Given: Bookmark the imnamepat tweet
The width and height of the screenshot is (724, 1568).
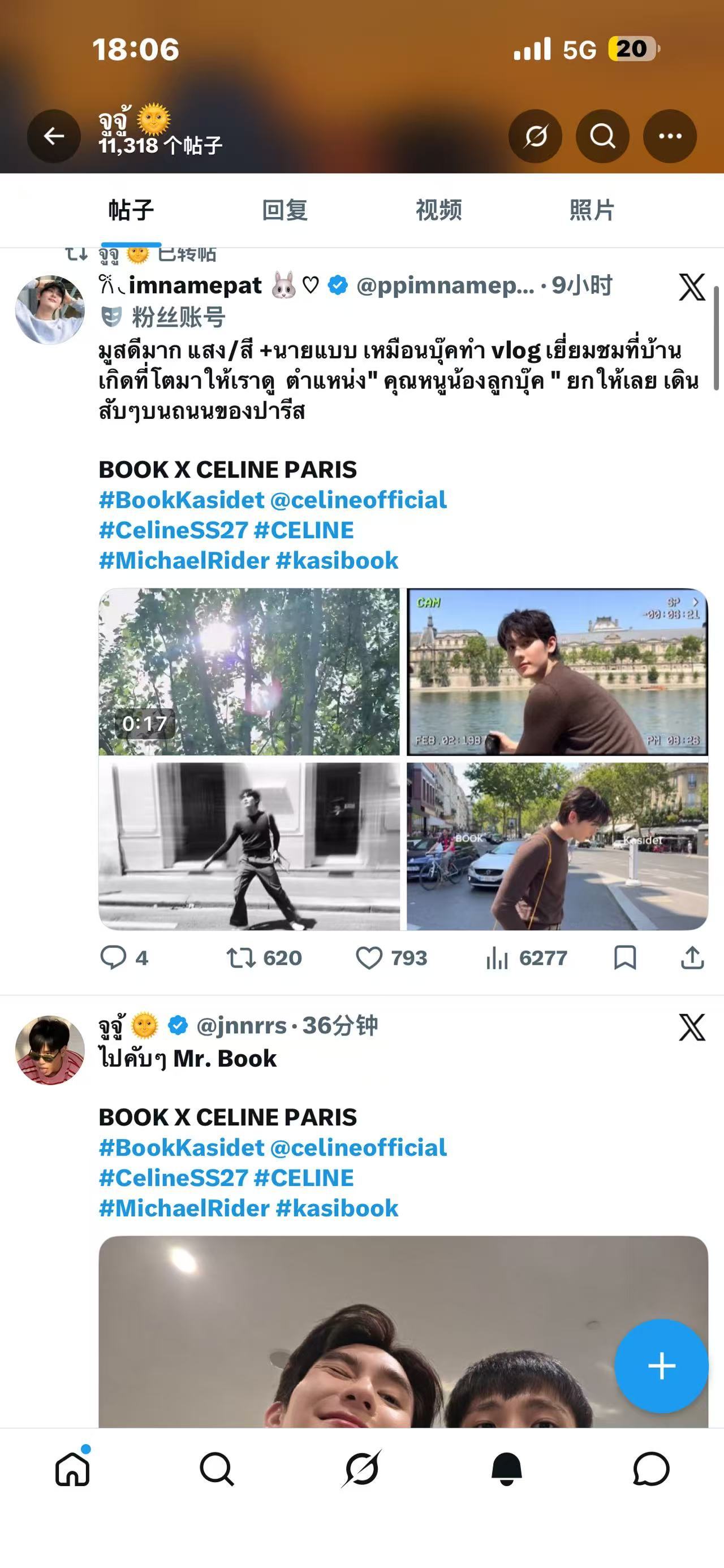Looking at the screenshot, I should coord(626,958).
